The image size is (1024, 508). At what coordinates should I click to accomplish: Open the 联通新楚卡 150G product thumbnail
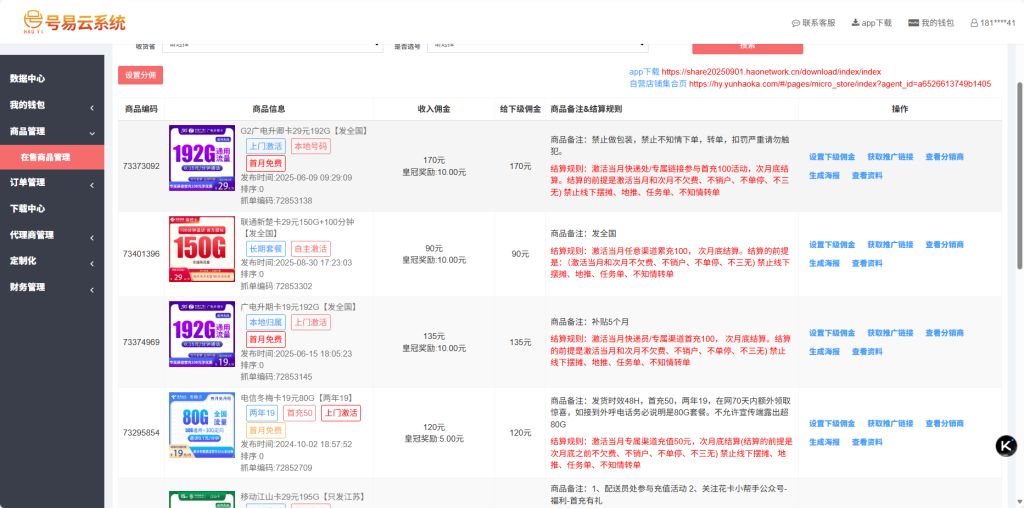[x=202, y=250]
